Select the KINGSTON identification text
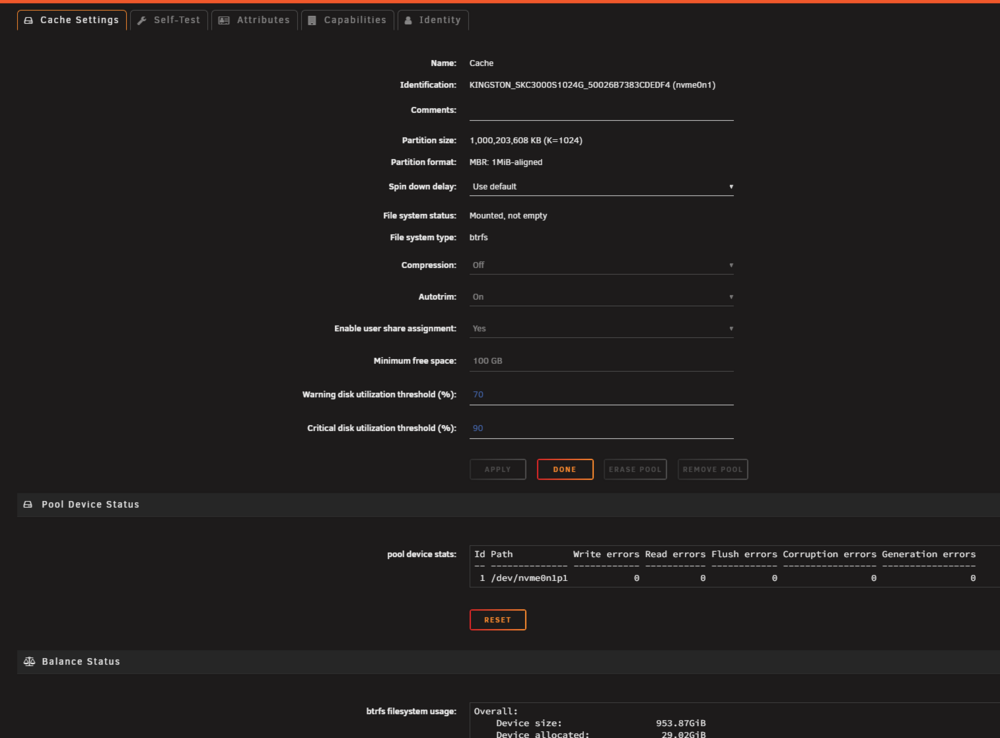Screen dimensions: 1000x738 coord(592,85)
